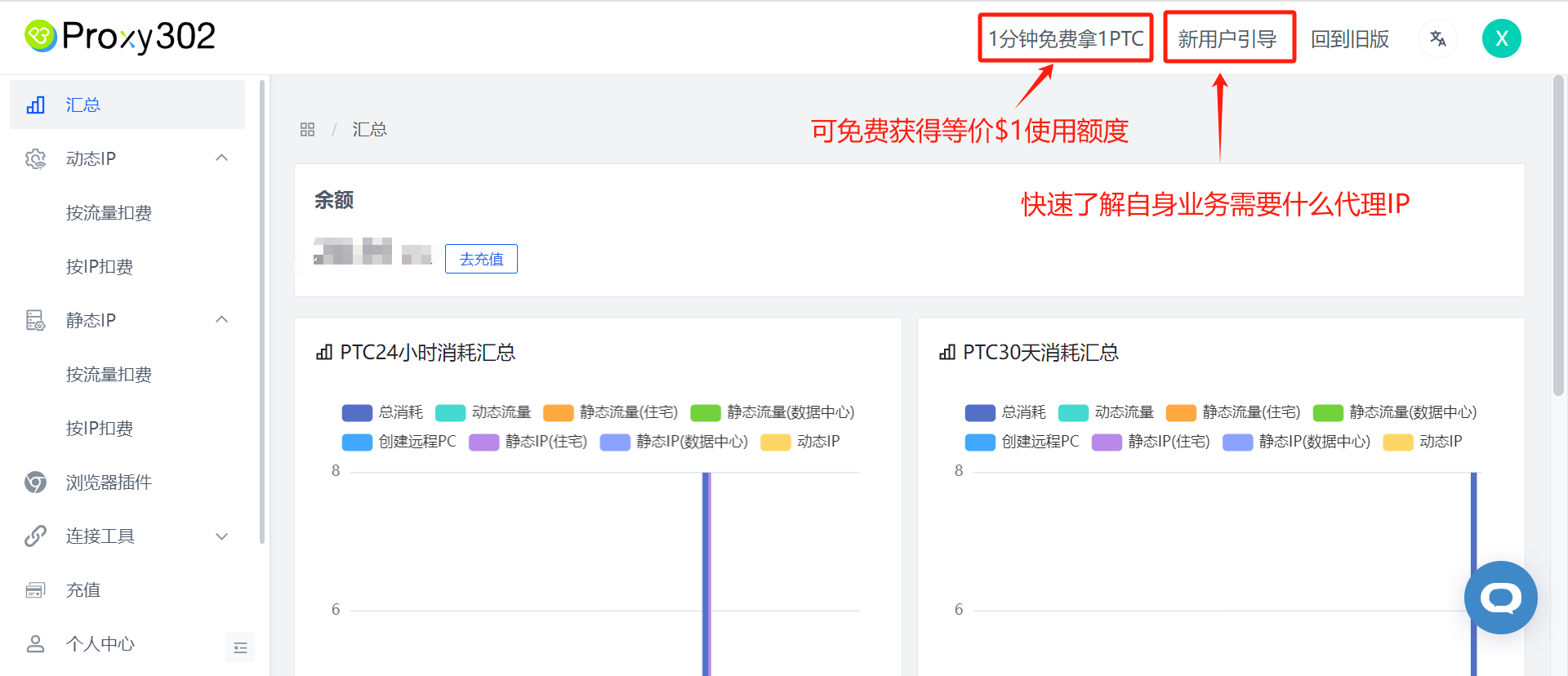The height and width of the screenshot is (676, 1568).
Task: Click 静态流量(数据中心) green swatch in 30天 chart
Action: pos(1328,413)
